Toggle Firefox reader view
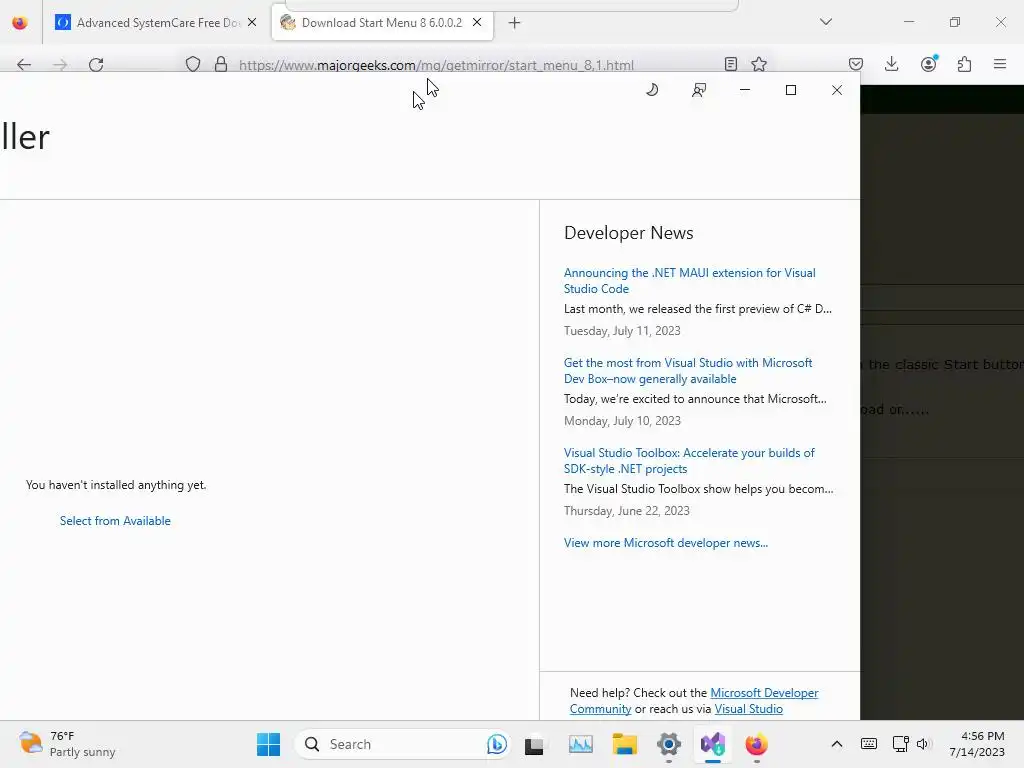This screenshot has width=1024, height=768. click(731, 64)
